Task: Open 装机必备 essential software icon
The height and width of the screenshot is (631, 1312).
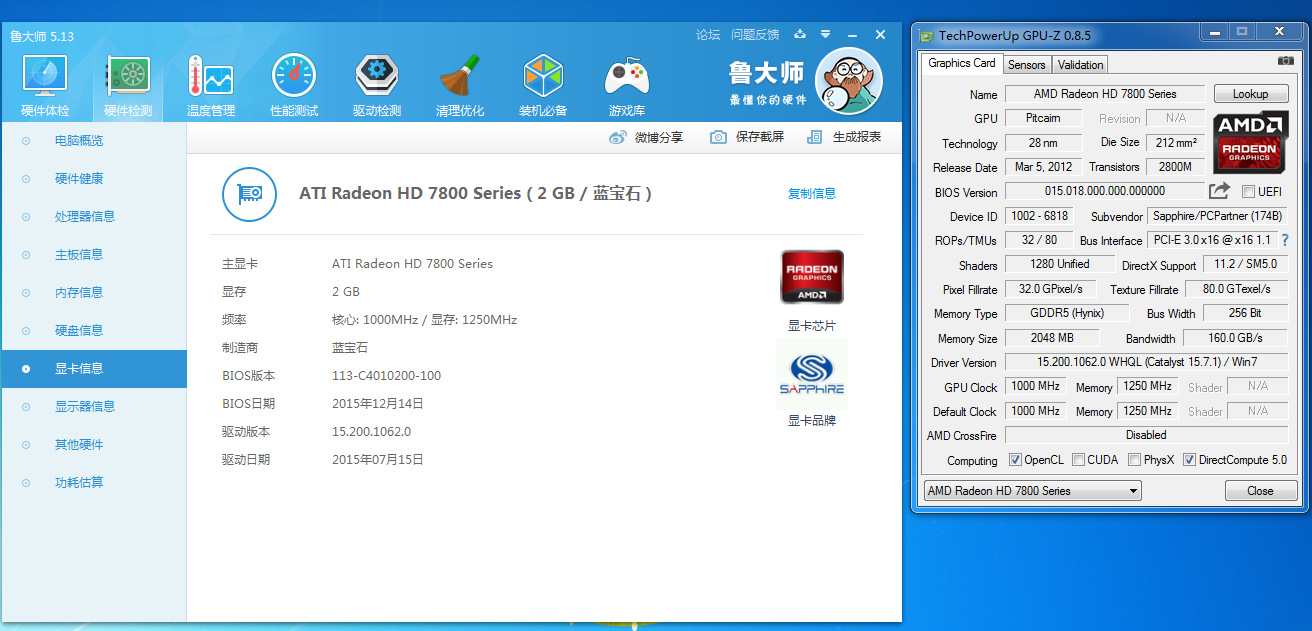Action: pos(543,78)
